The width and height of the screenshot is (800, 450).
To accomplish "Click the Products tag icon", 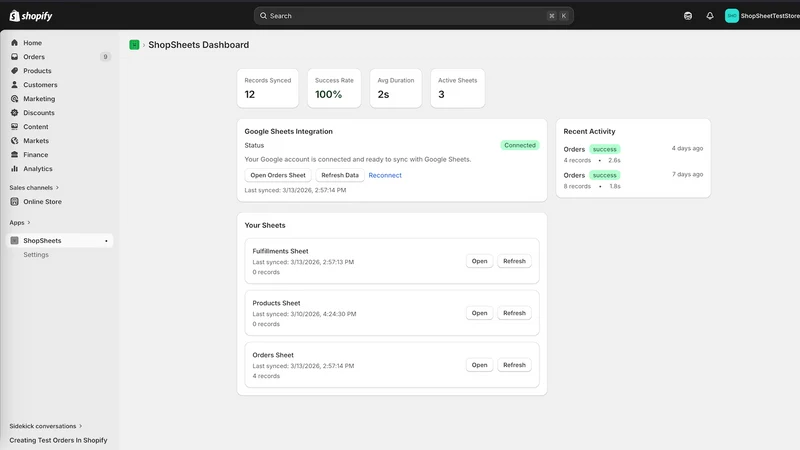I will click(x=14, y=70).
